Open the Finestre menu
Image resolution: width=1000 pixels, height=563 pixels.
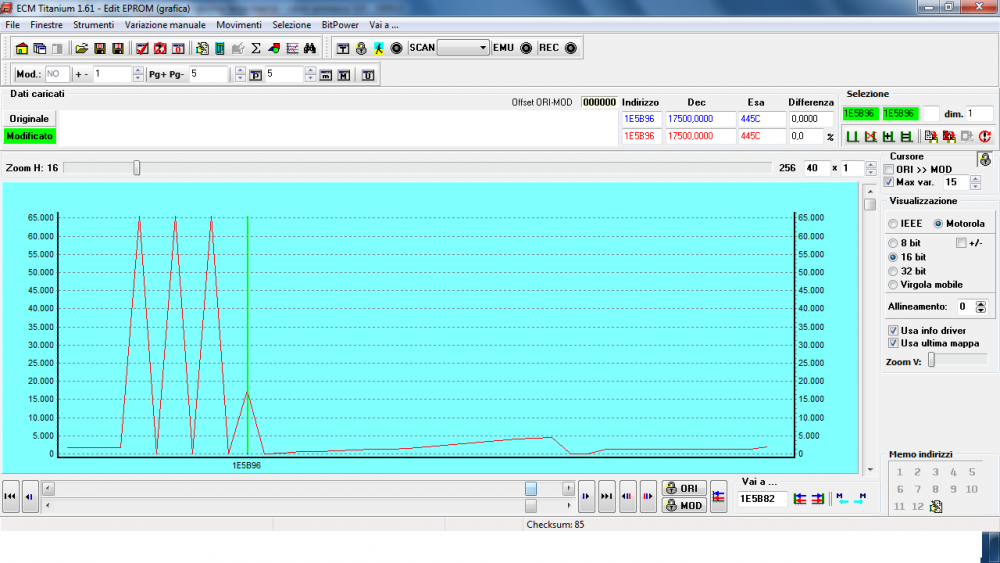coord(46,25)
